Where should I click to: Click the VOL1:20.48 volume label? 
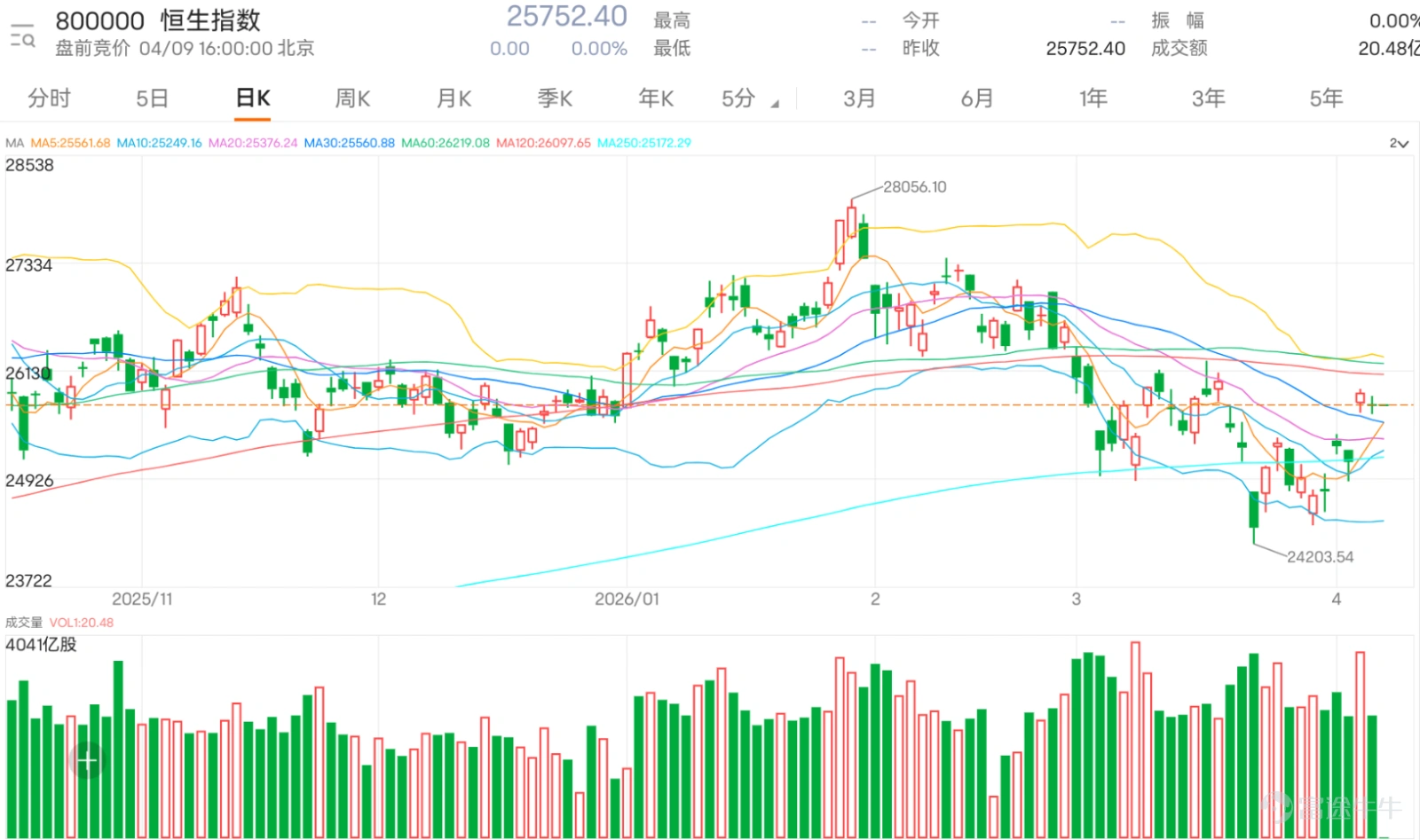click(81, 623)
